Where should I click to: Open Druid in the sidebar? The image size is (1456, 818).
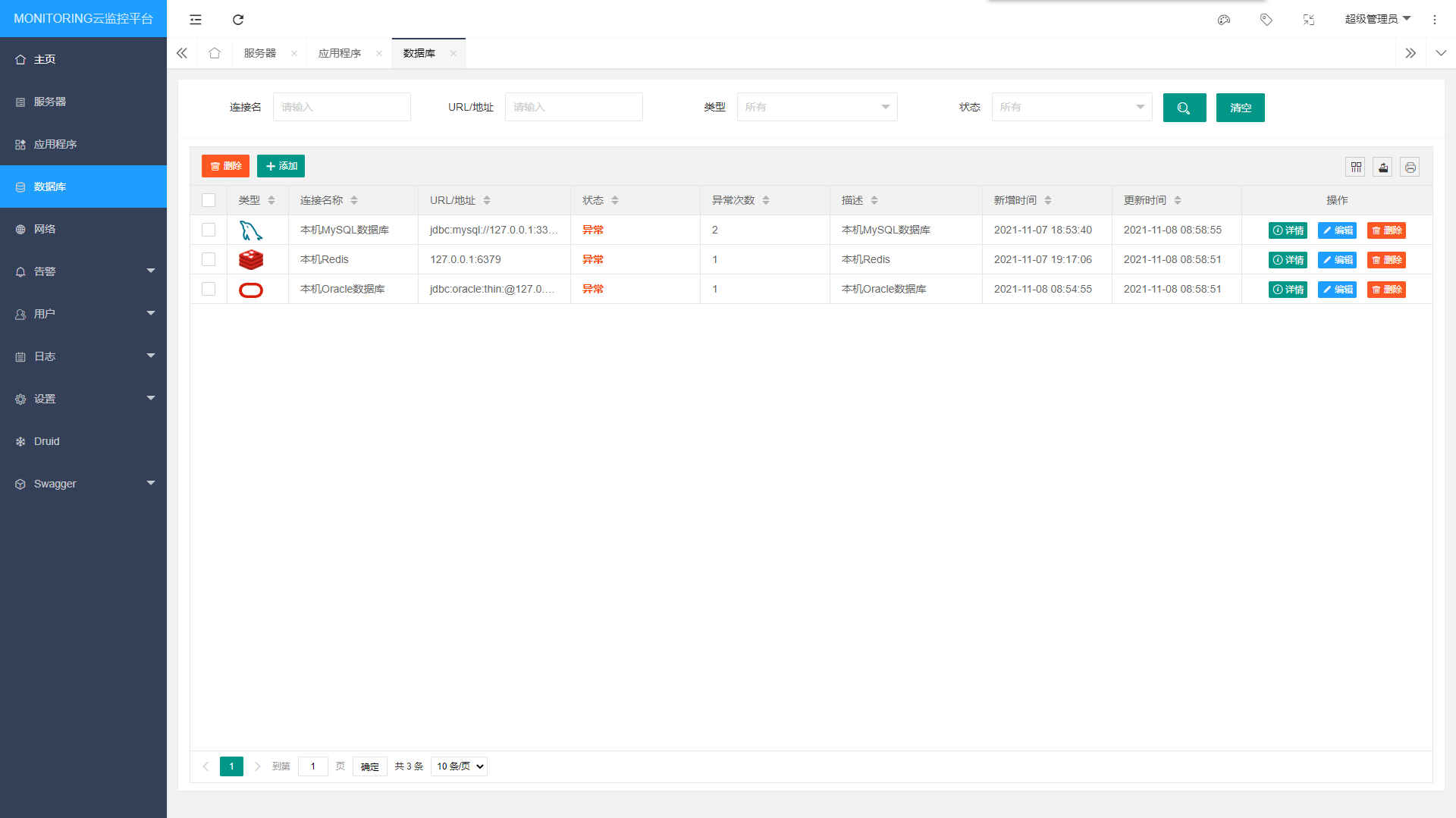(83, 441)
